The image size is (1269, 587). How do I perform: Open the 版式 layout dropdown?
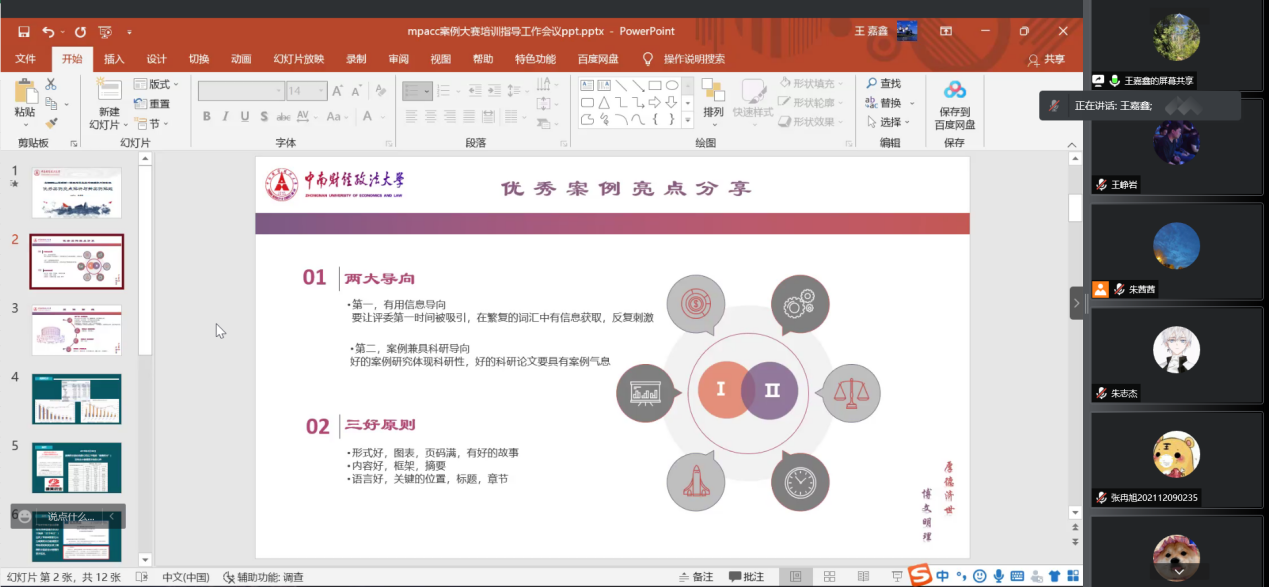157,84
